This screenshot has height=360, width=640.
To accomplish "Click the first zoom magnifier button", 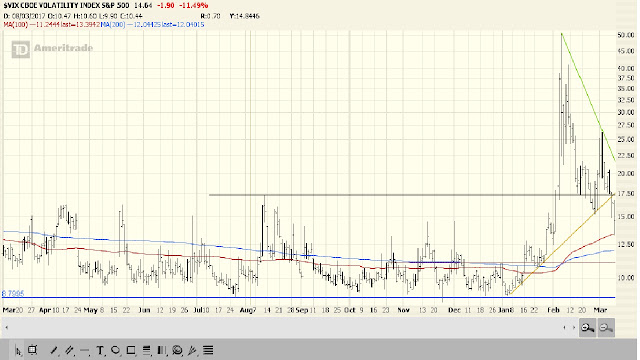I will click(587, 328).
